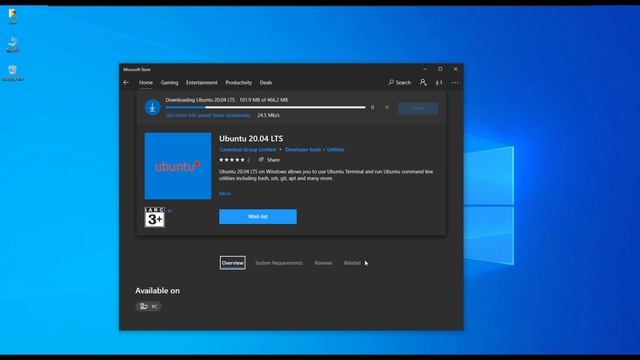This screenshot has width=640, height=360.
Task: Cancel the Ubuntu download
Action: (387, 107)
